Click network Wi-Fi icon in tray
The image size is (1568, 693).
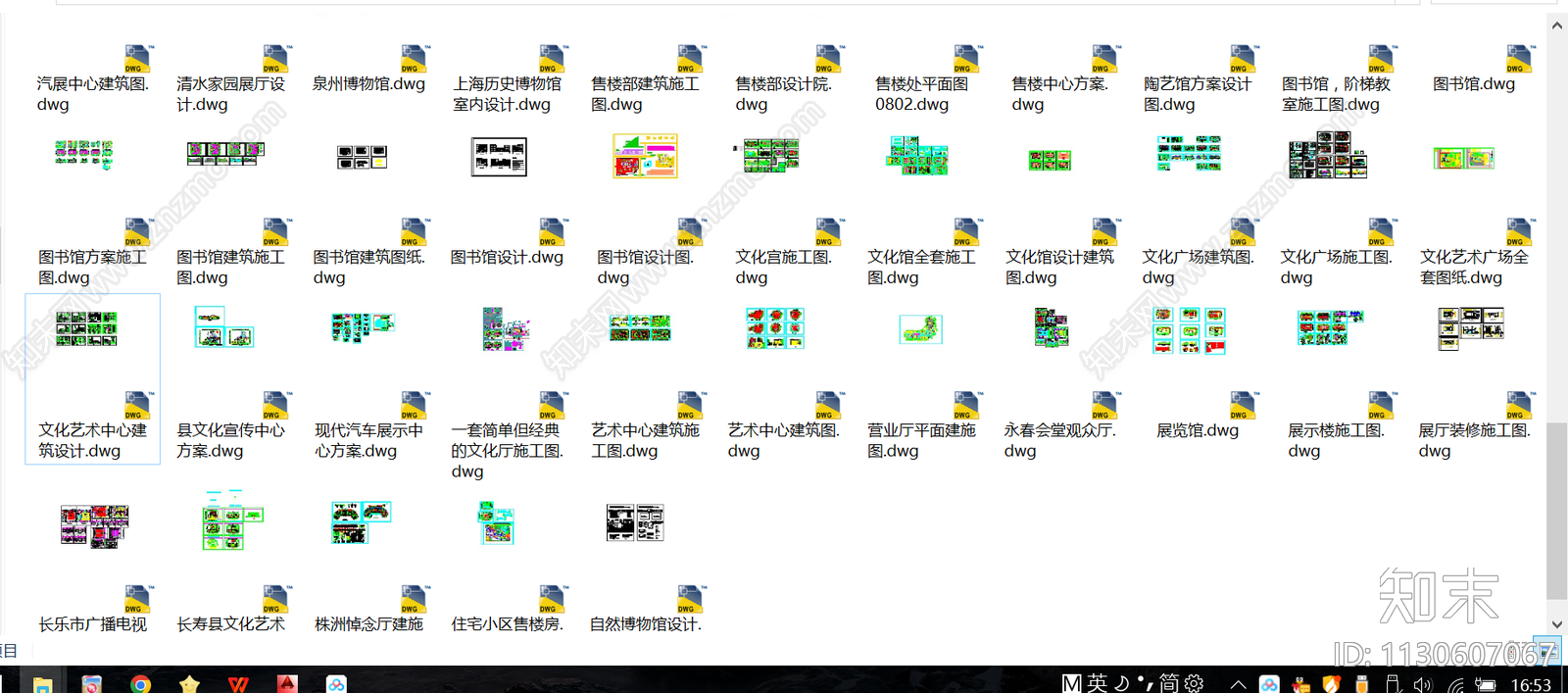1455,684
